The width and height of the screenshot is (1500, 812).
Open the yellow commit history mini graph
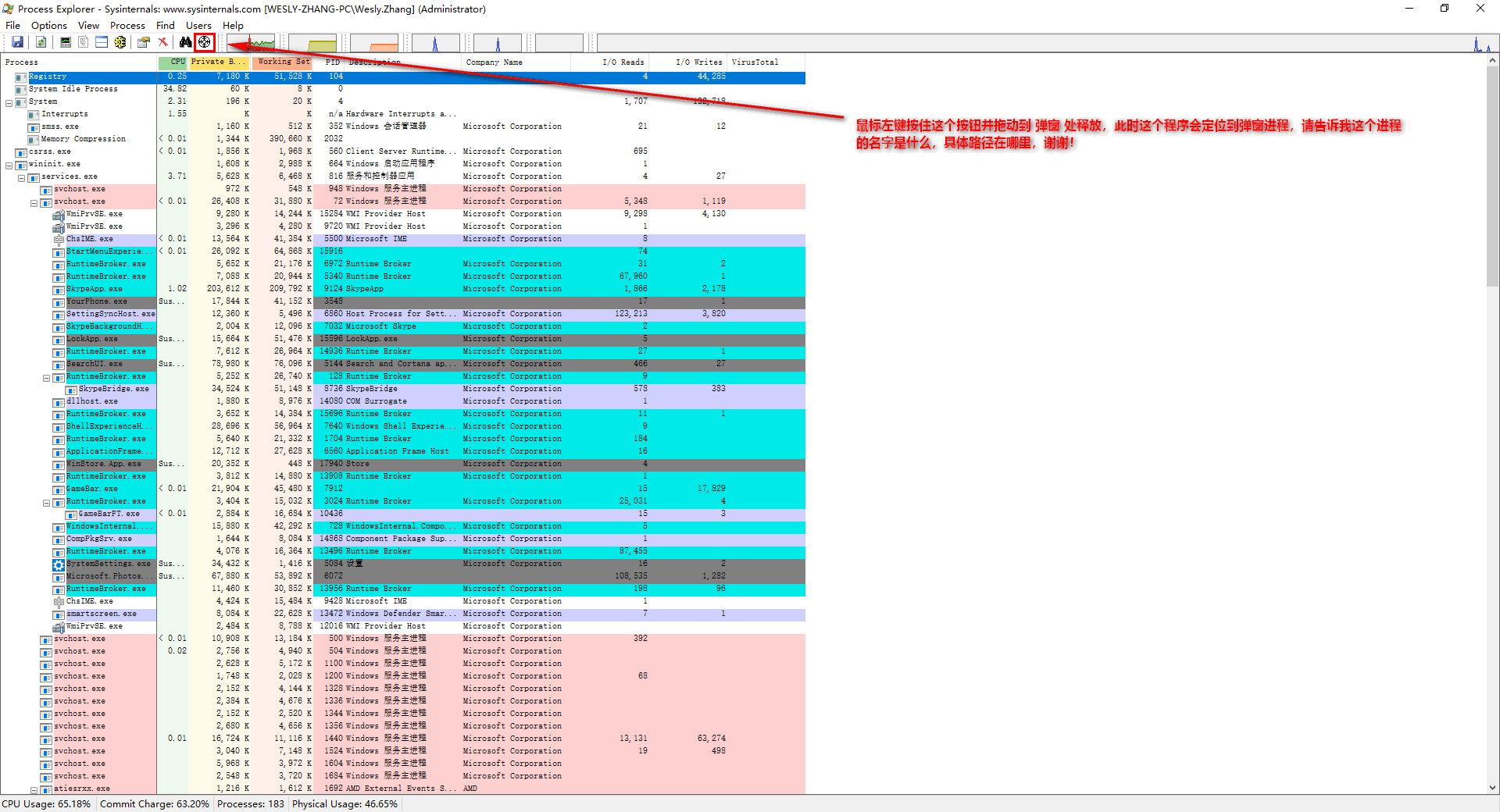[312, 43]
